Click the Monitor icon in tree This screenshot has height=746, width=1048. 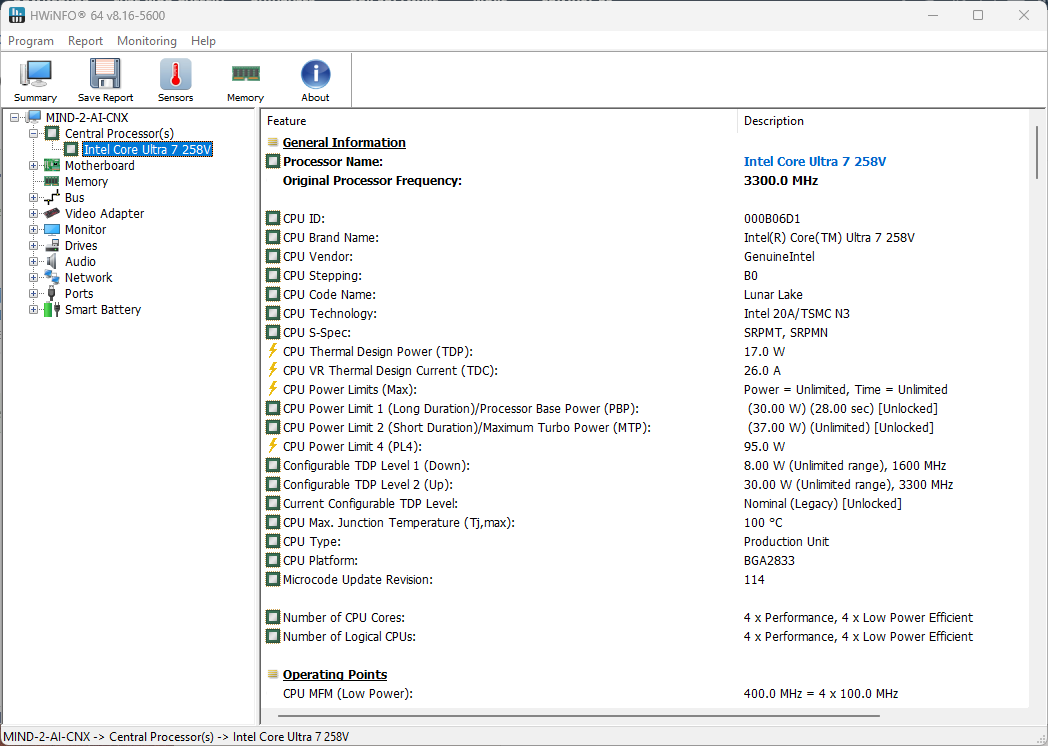pyautogui.click(x=51, y=229)
